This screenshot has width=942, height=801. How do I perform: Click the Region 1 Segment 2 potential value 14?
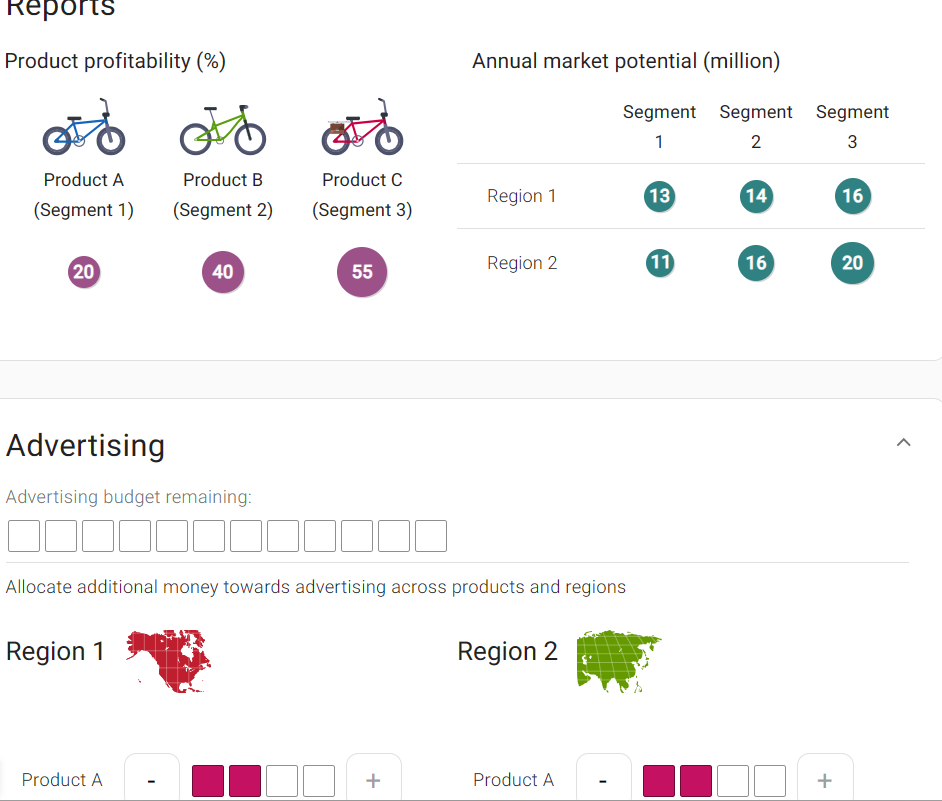tap(756, 196)
